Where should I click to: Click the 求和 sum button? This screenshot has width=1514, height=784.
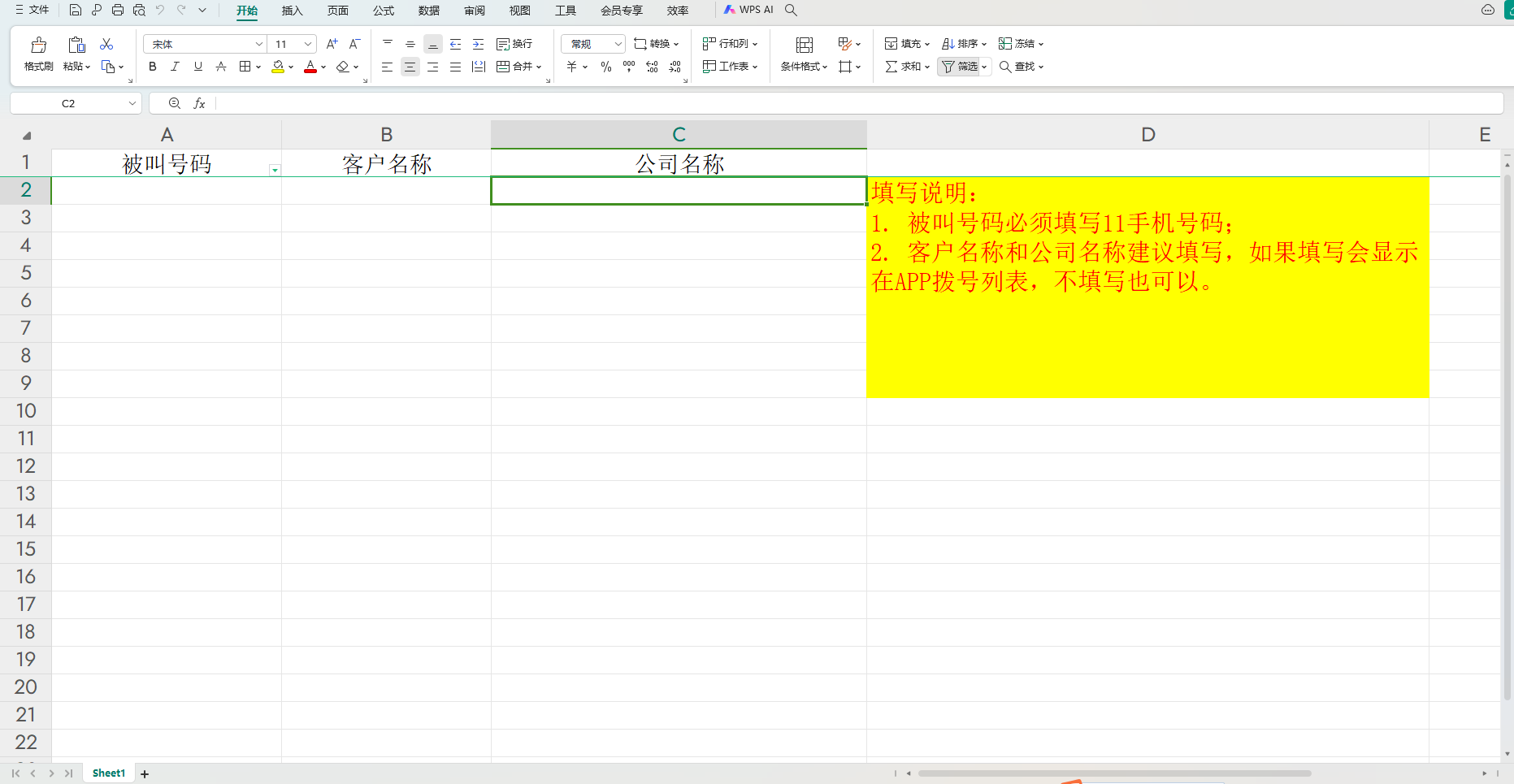coord(903,67)
